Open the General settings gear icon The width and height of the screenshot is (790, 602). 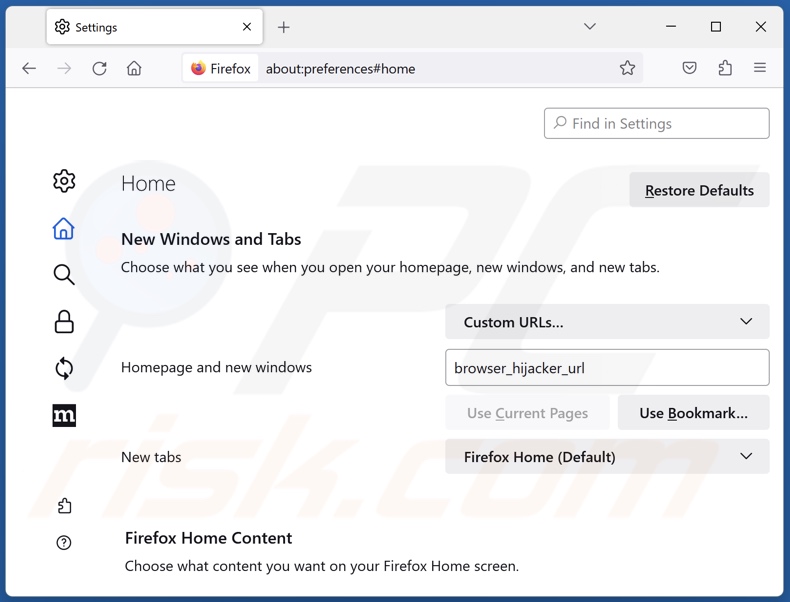[64, 181]
